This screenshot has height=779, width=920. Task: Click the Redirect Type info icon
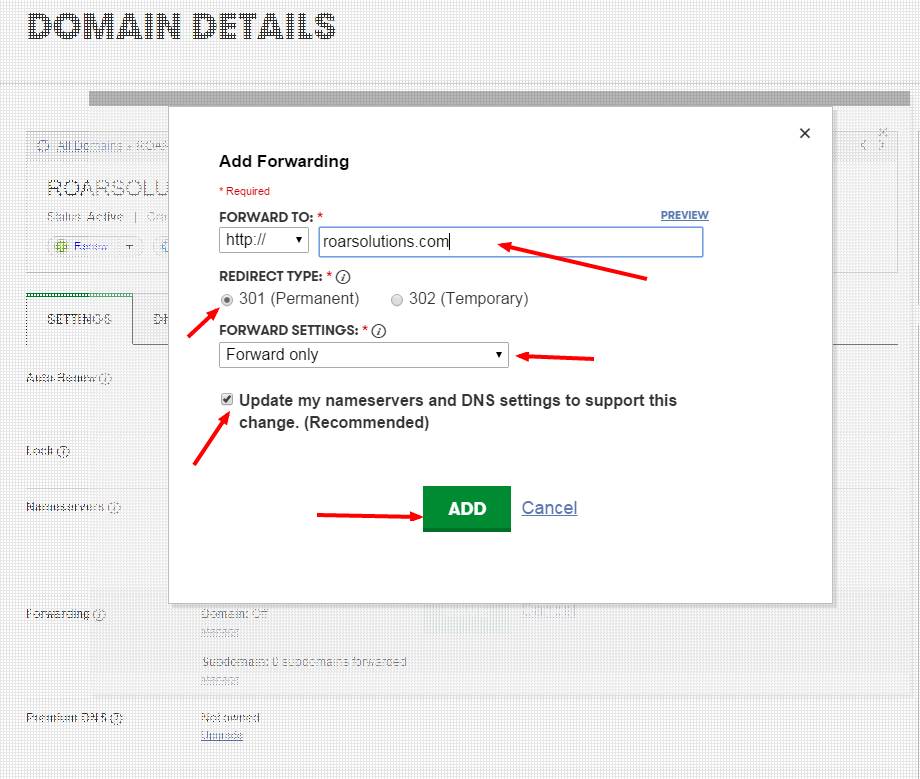pyautogui.click(x=343, y=277)
